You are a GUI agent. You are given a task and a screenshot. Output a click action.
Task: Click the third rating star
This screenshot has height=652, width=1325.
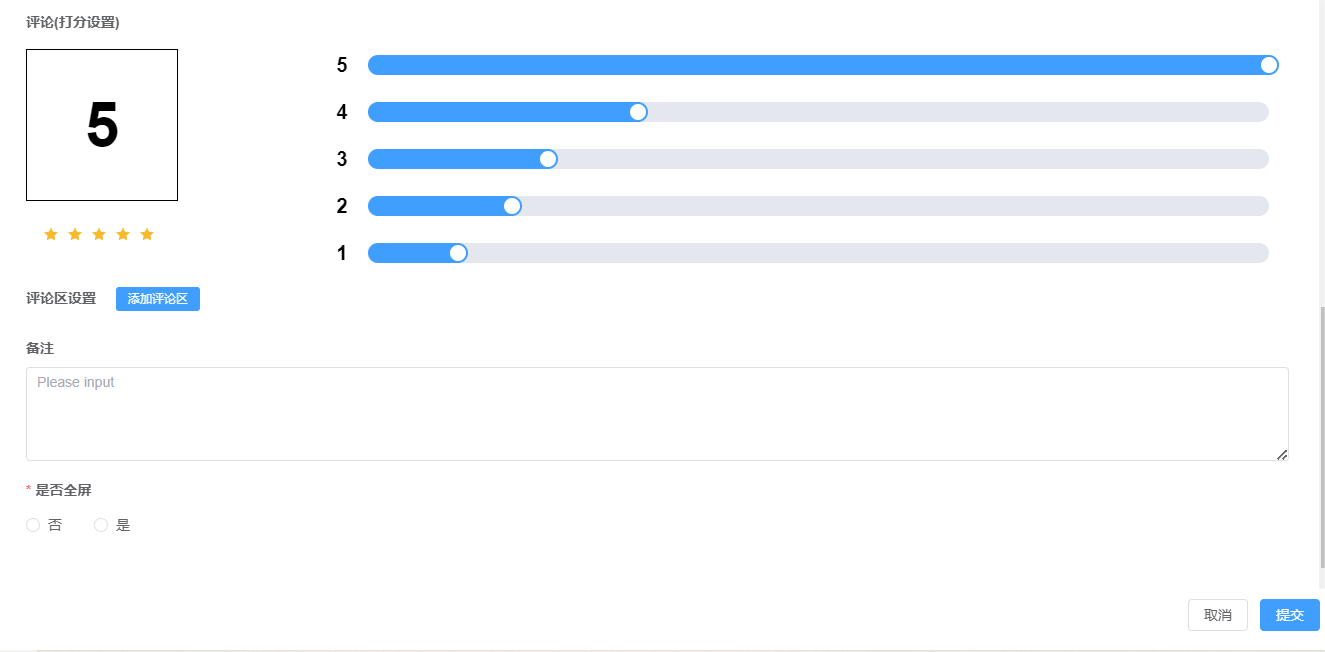[99, 234]
